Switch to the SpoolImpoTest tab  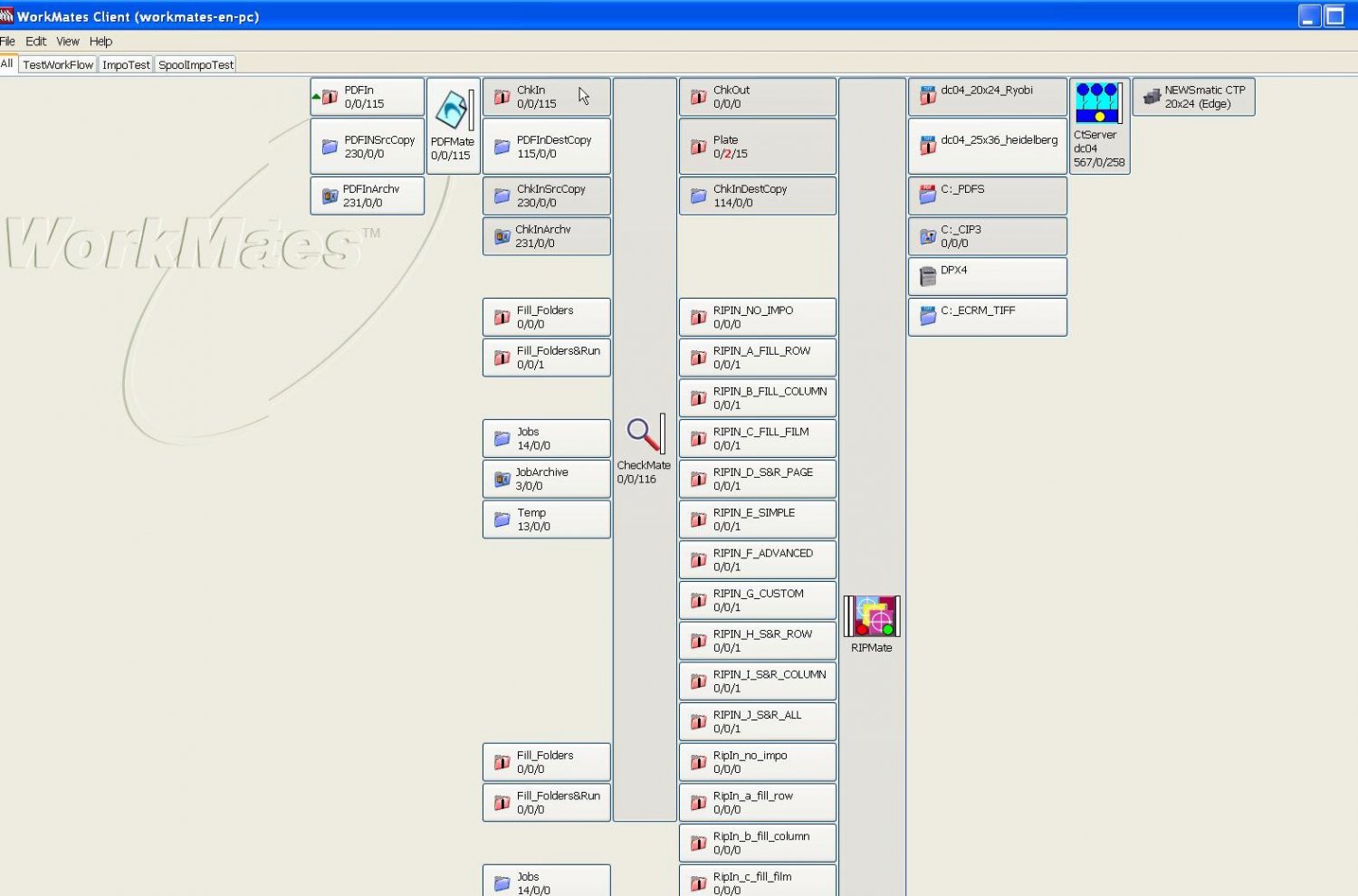pyautogui.click(x=196, y=65)
